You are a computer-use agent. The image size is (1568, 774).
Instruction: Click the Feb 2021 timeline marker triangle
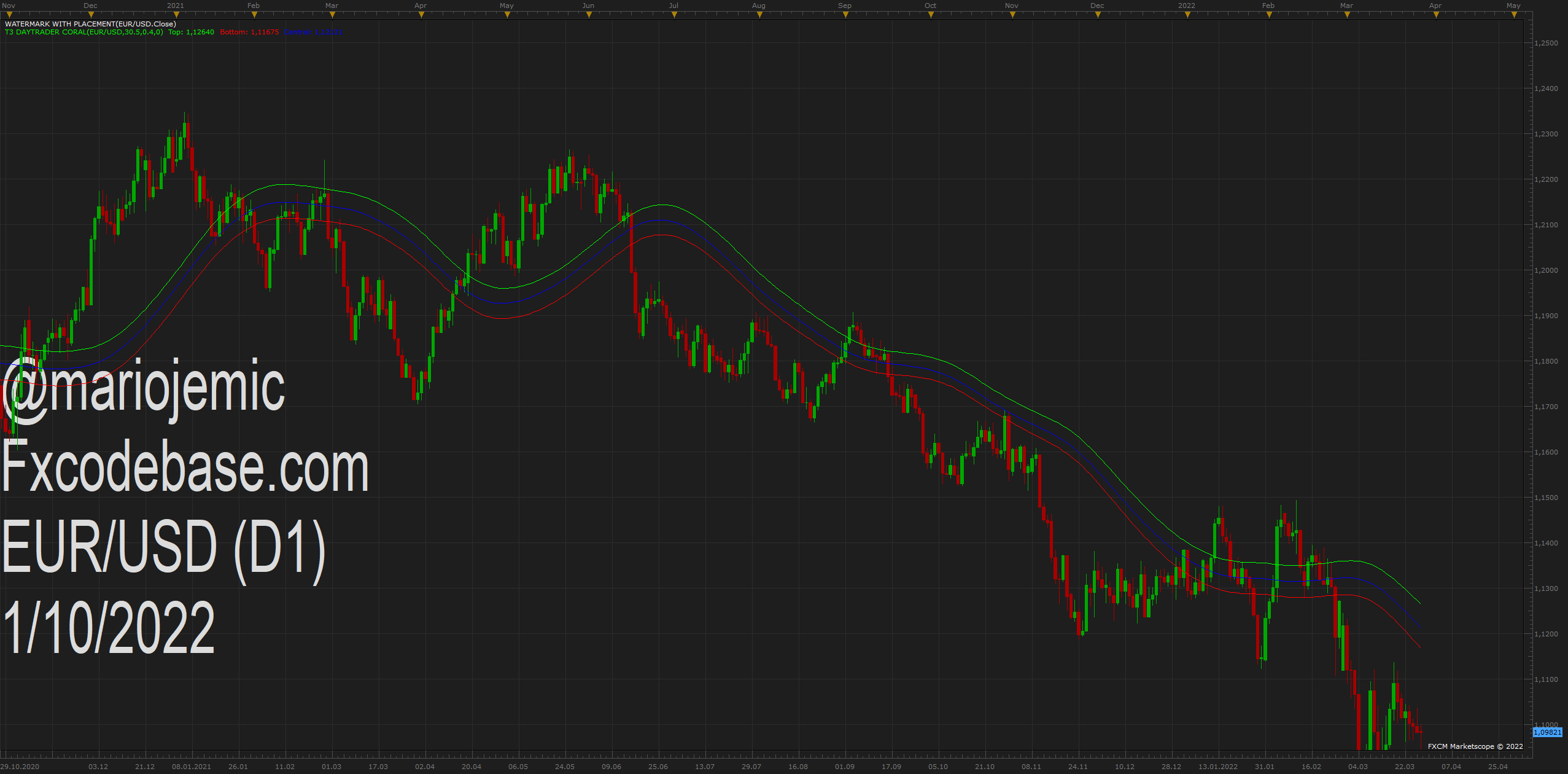pyautogui.click(x=254, y=15)
